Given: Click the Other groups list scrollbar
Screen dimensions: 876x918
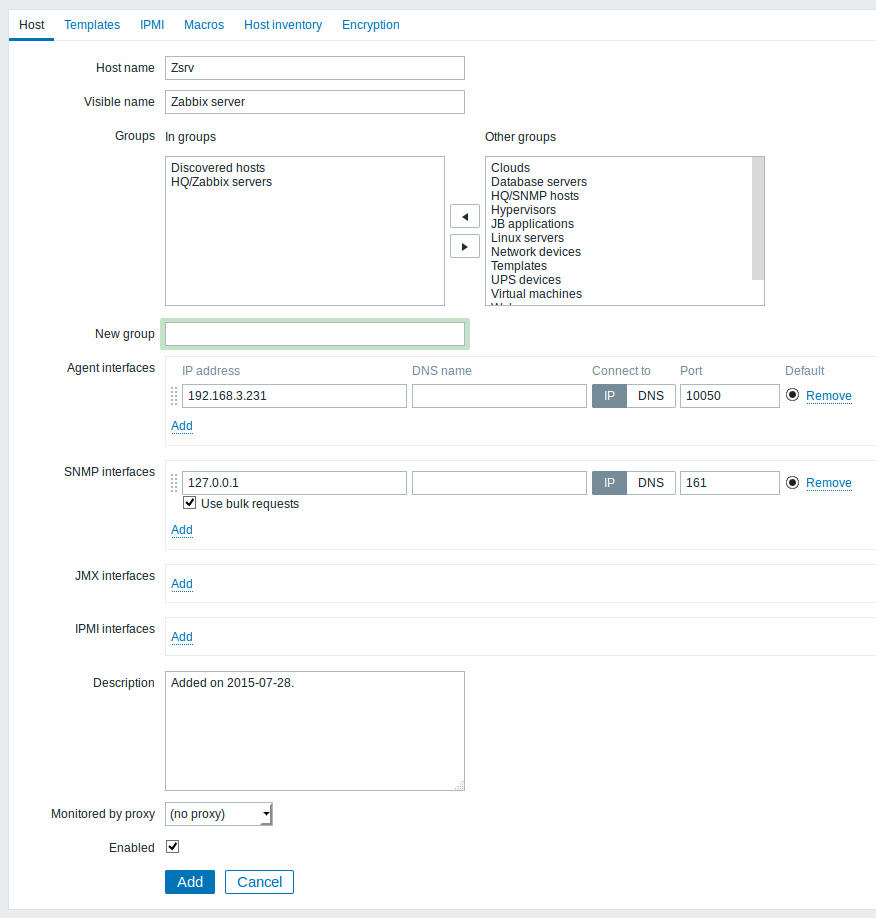Looking at the screenshot, I should pyautogui.click(x=758, y=218).
